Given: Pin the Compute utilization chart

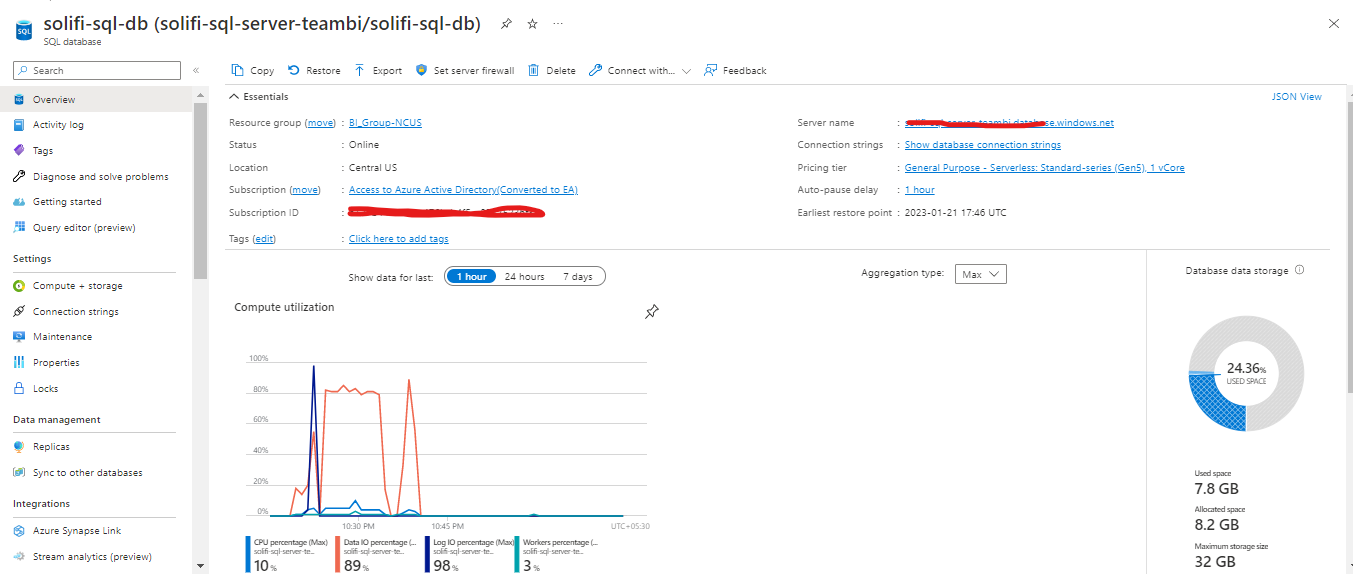Looking at the screenshot, I should (652, 312).
